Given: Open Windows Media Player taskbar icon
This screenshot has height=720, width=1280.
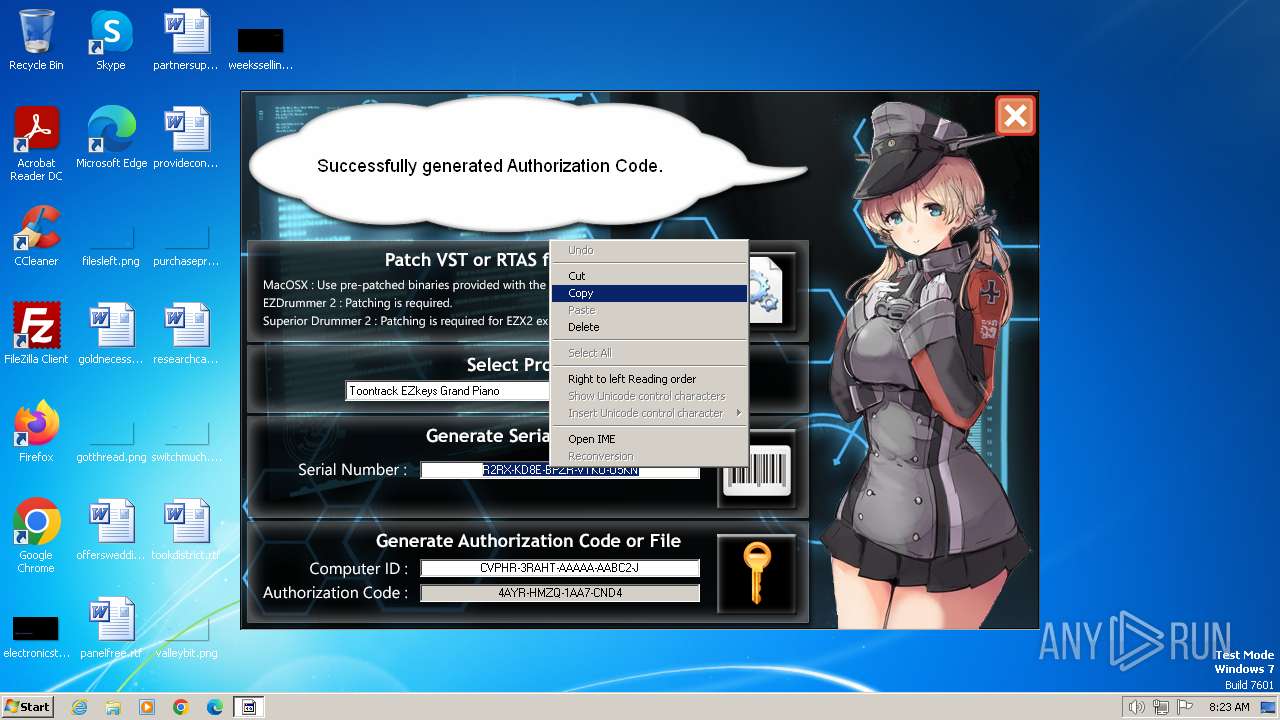Looking at the screenshot, I should coord(147,707).
